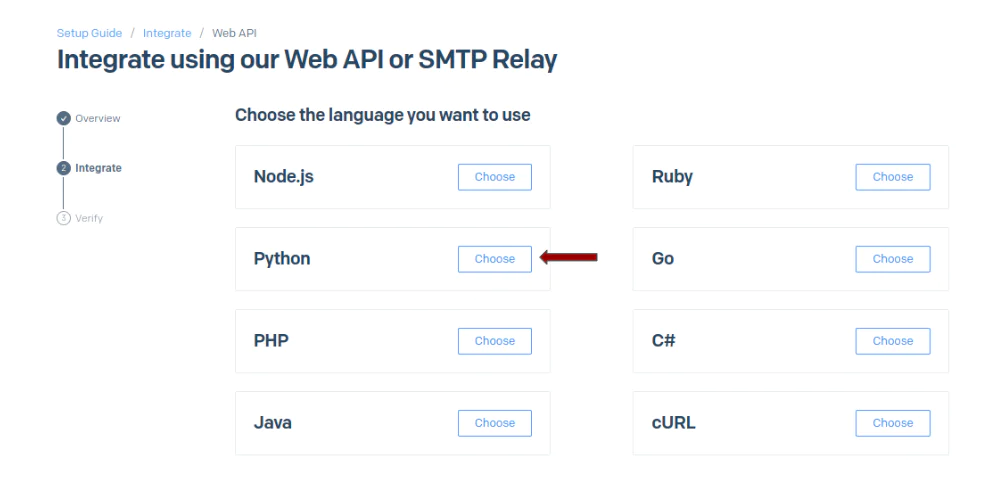The width and height of the screenshot is (985, 494).
Task: Click the Python card title
Action: tap(282, 259)
